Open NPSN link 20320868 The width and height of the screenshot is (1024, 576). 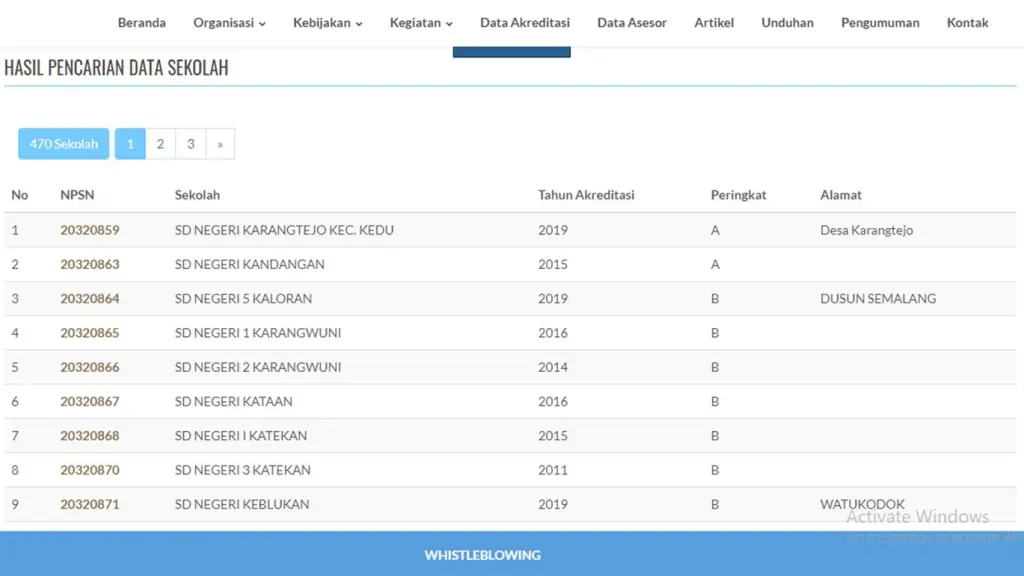pyautogui.click(x=89, y=436)
